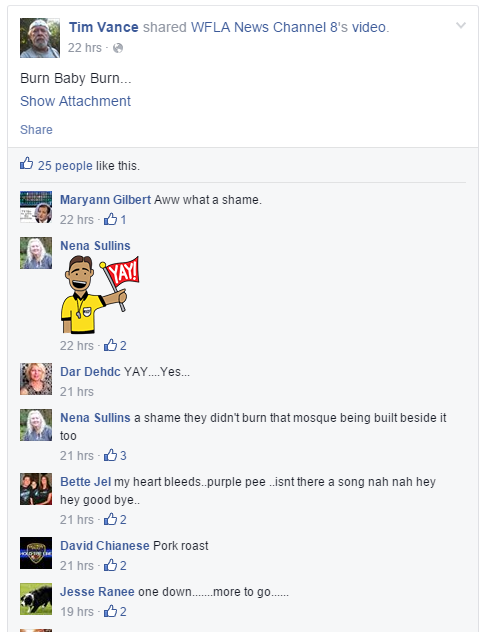Open the post options chevron dropdown

click(461, 26)
